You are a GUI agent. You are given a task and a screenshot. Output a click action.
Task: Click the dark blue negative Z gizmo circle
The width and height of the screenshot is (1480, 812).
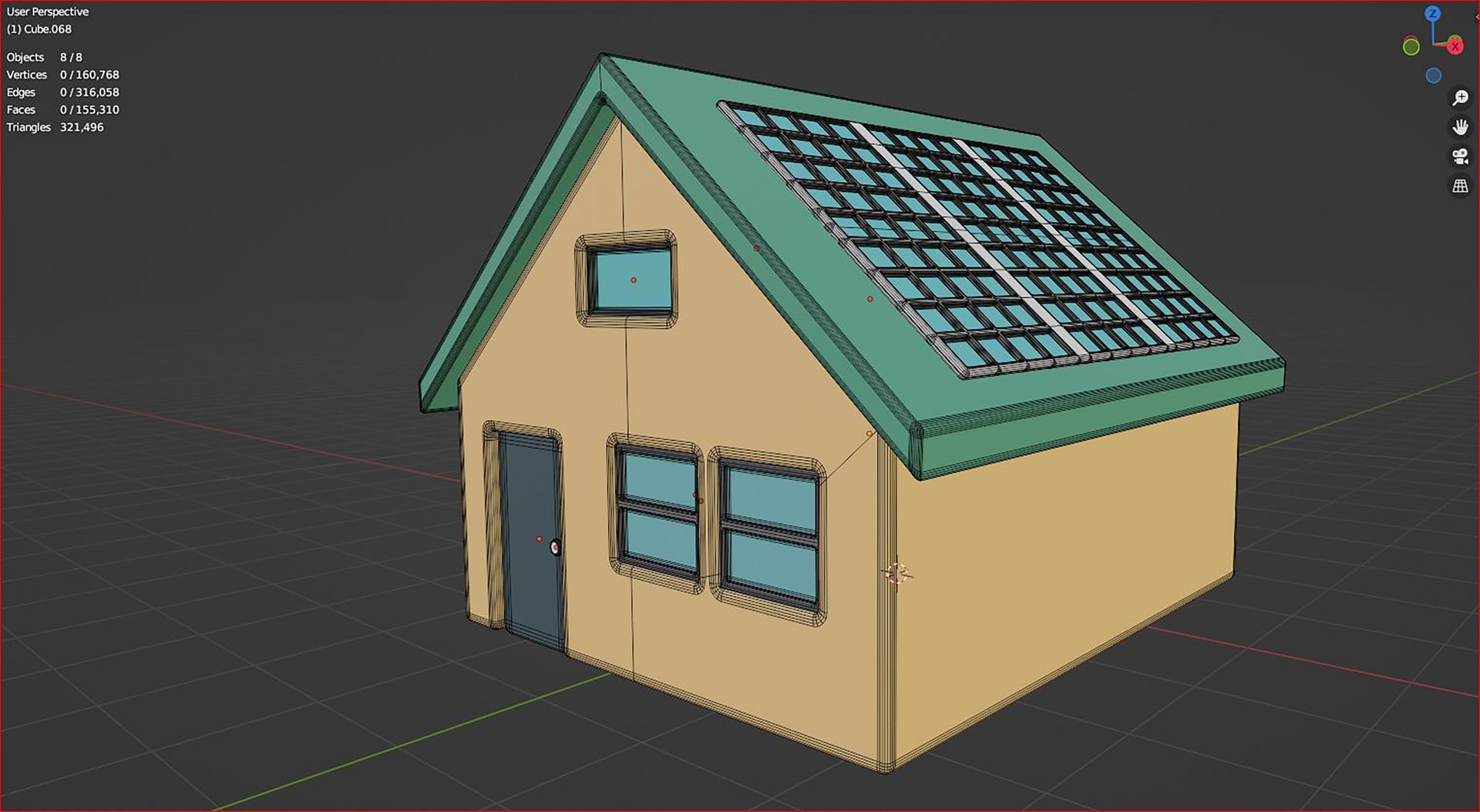point(1433,75)
